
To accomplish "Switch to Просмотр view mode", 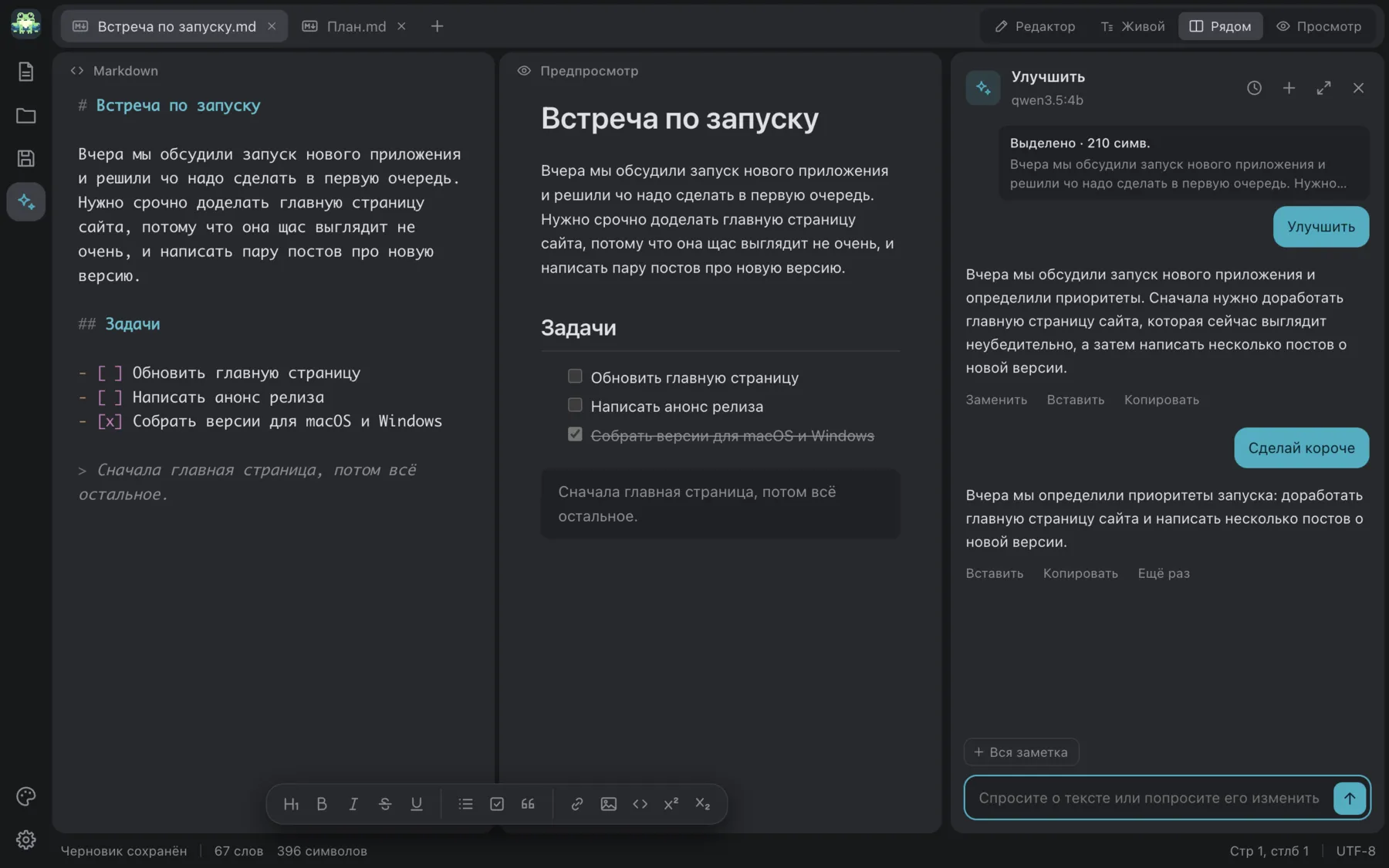I will click(1319, 26).
